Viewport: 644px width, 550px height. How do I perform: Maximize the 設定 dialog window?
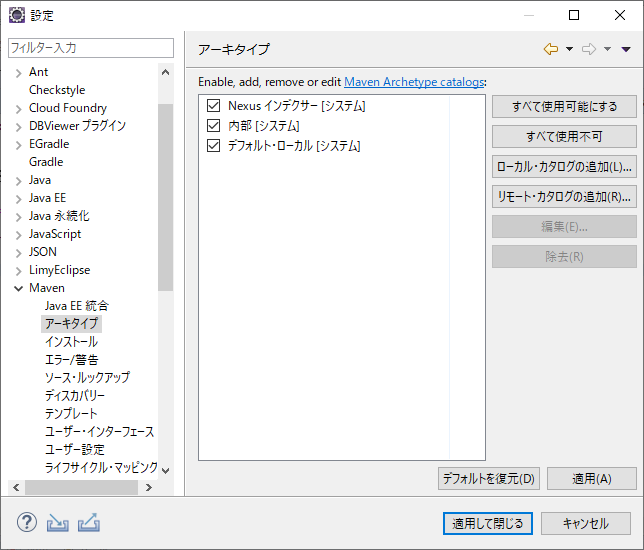574,15
